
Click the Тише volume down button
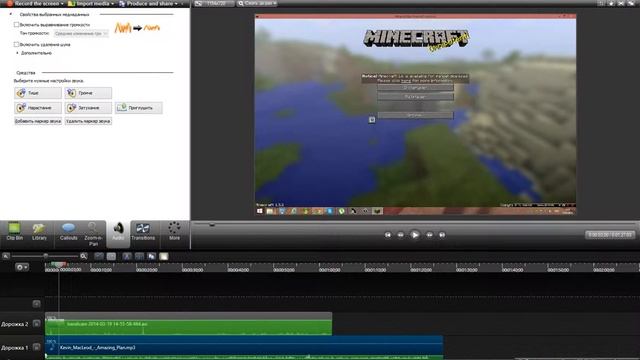point(38,93)
